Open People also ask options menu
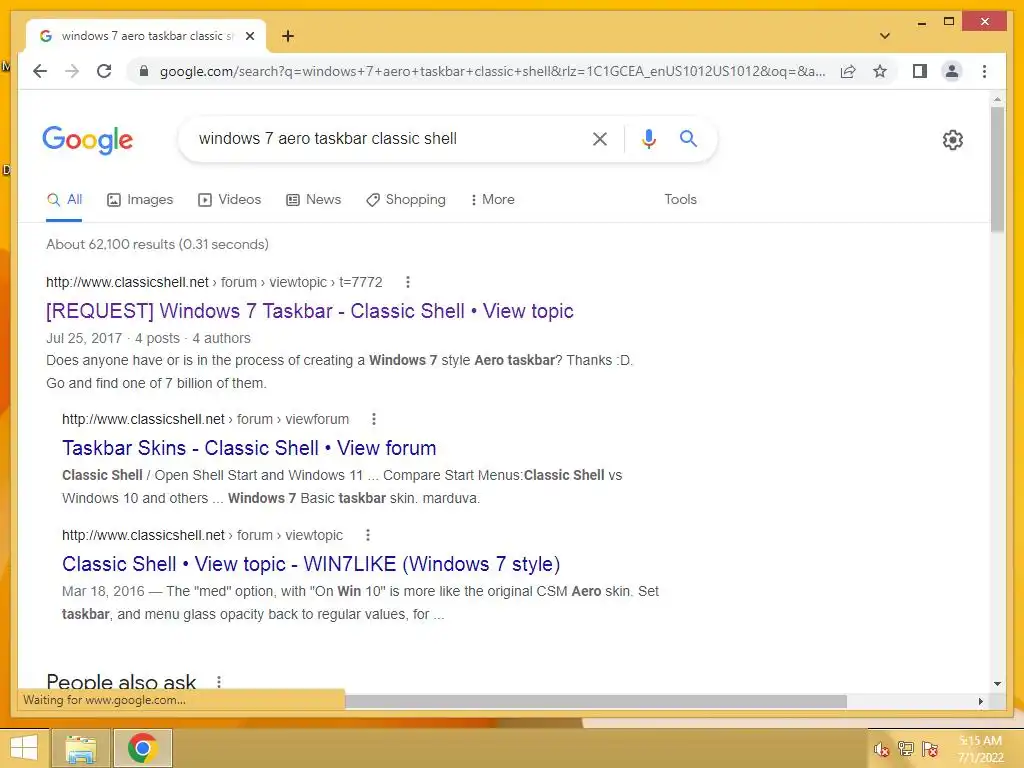The width and height of the screenshot is (1024, 768). tap(219, 682)
